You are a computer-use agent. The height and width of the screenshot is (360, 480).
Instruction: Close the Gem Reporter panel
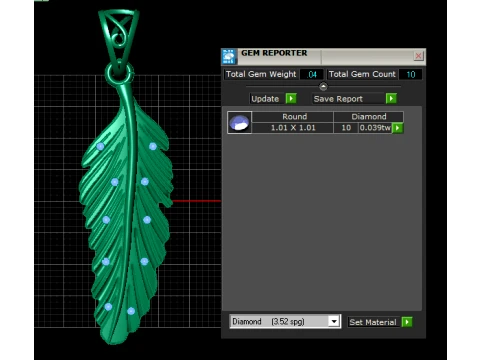(x=418, y=56)
